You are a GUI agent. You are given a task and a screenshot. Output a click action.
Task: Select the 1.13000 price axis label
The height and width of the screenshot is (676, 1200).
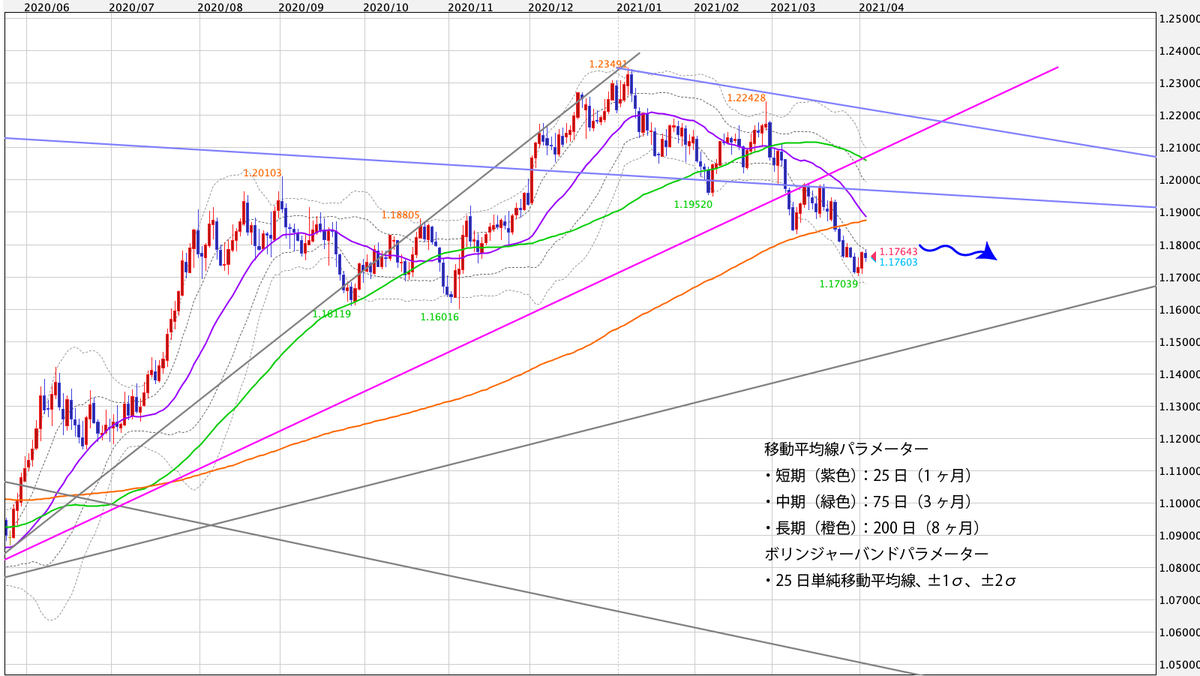coord(1178,407)
